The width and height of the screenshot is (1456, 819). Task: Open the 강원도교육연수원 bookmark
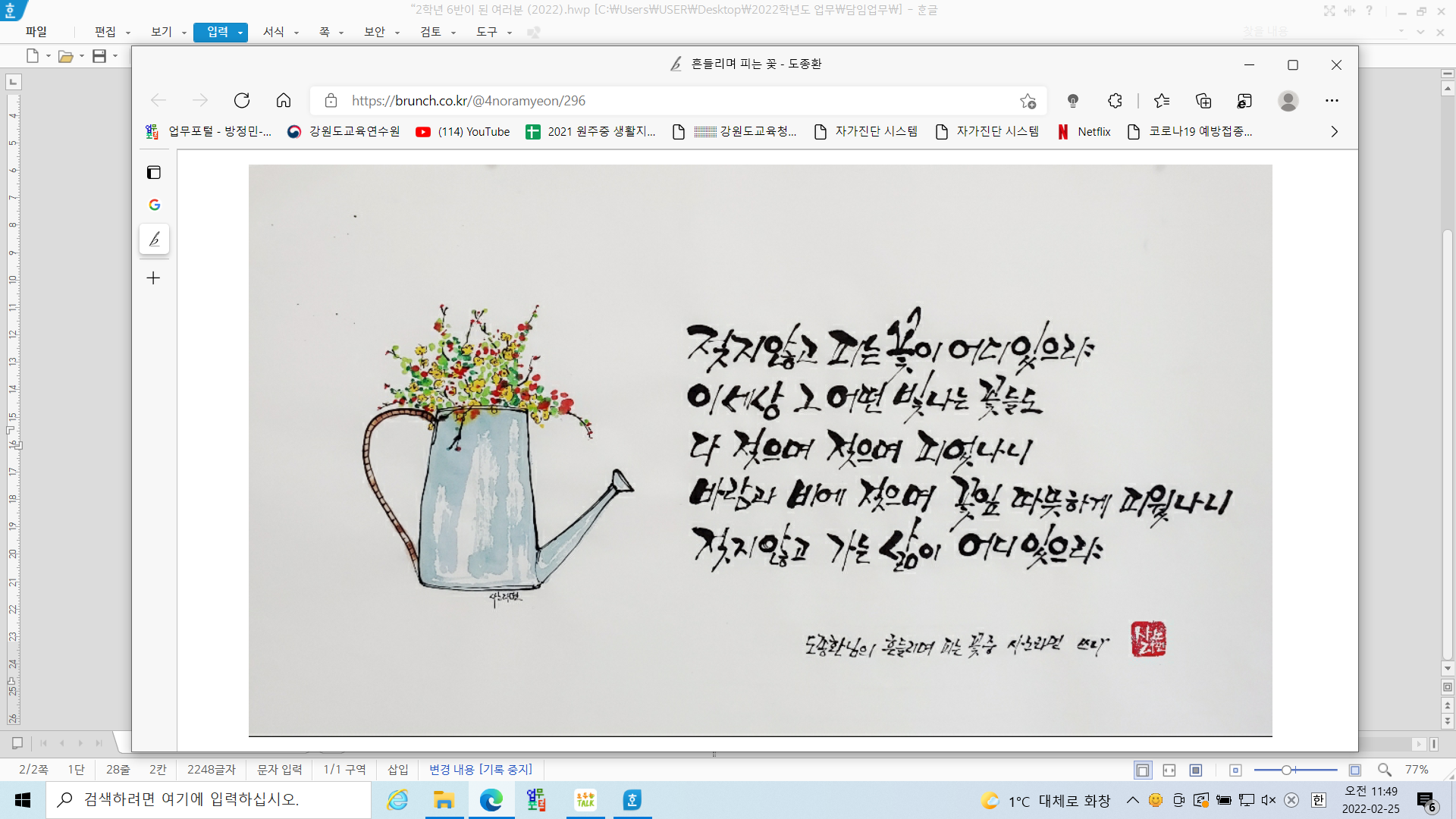click(344, 131)
